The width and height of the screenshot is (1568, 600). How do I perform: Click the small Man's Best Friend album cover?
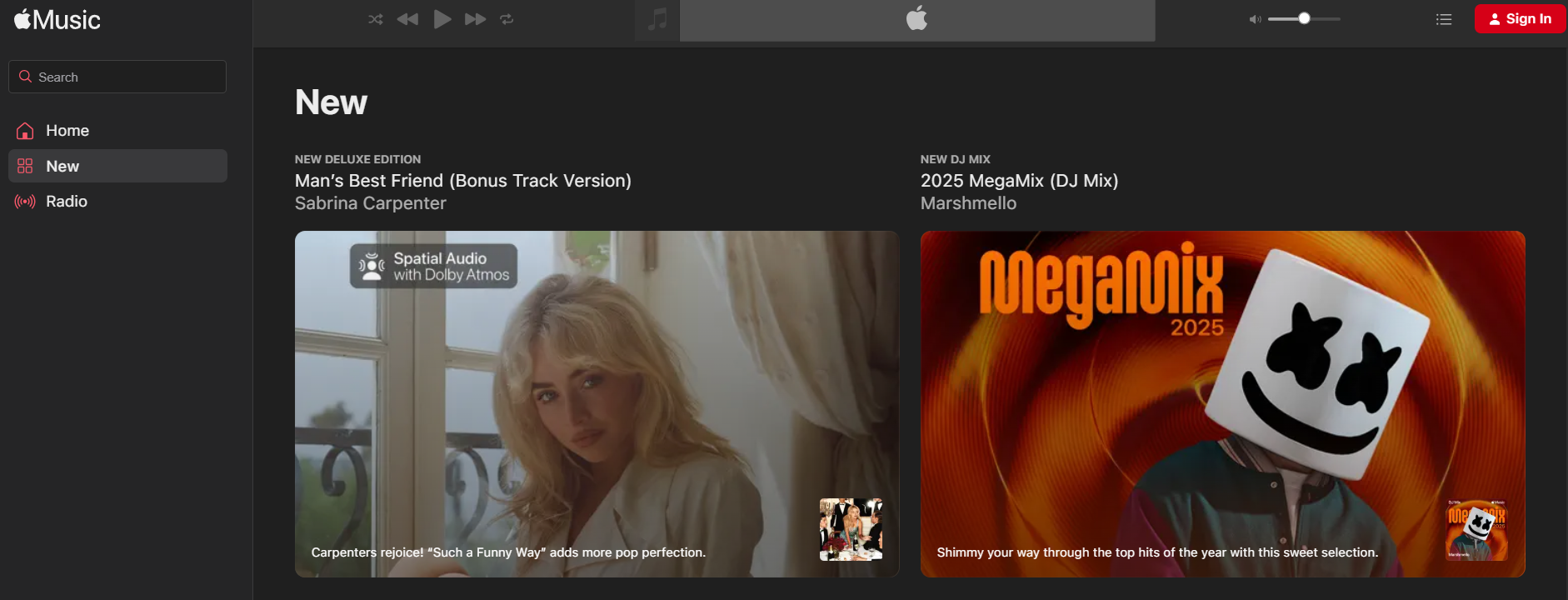pos(851,529)
